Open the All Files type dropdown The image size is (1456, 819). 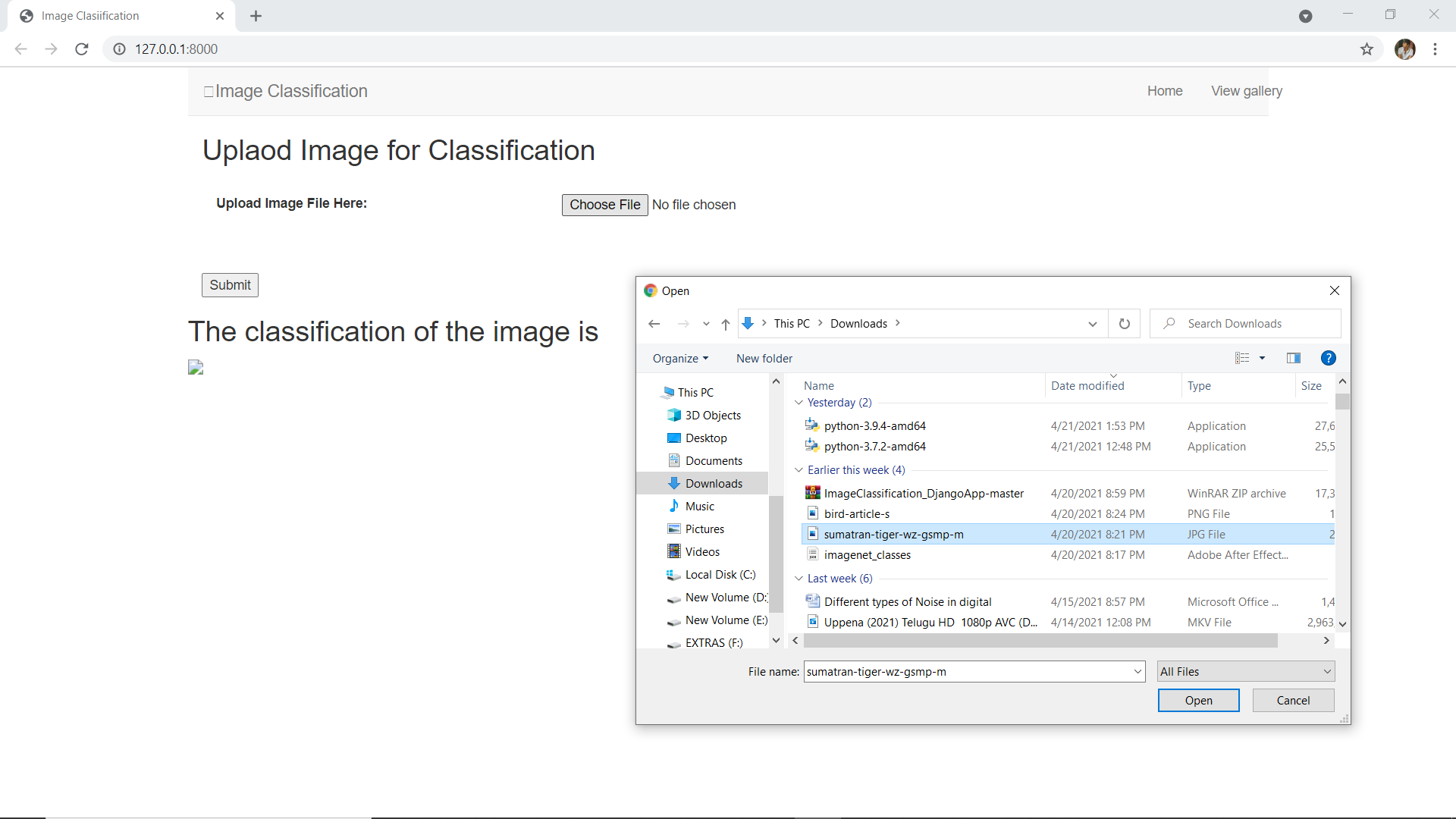coord(1246,672)
